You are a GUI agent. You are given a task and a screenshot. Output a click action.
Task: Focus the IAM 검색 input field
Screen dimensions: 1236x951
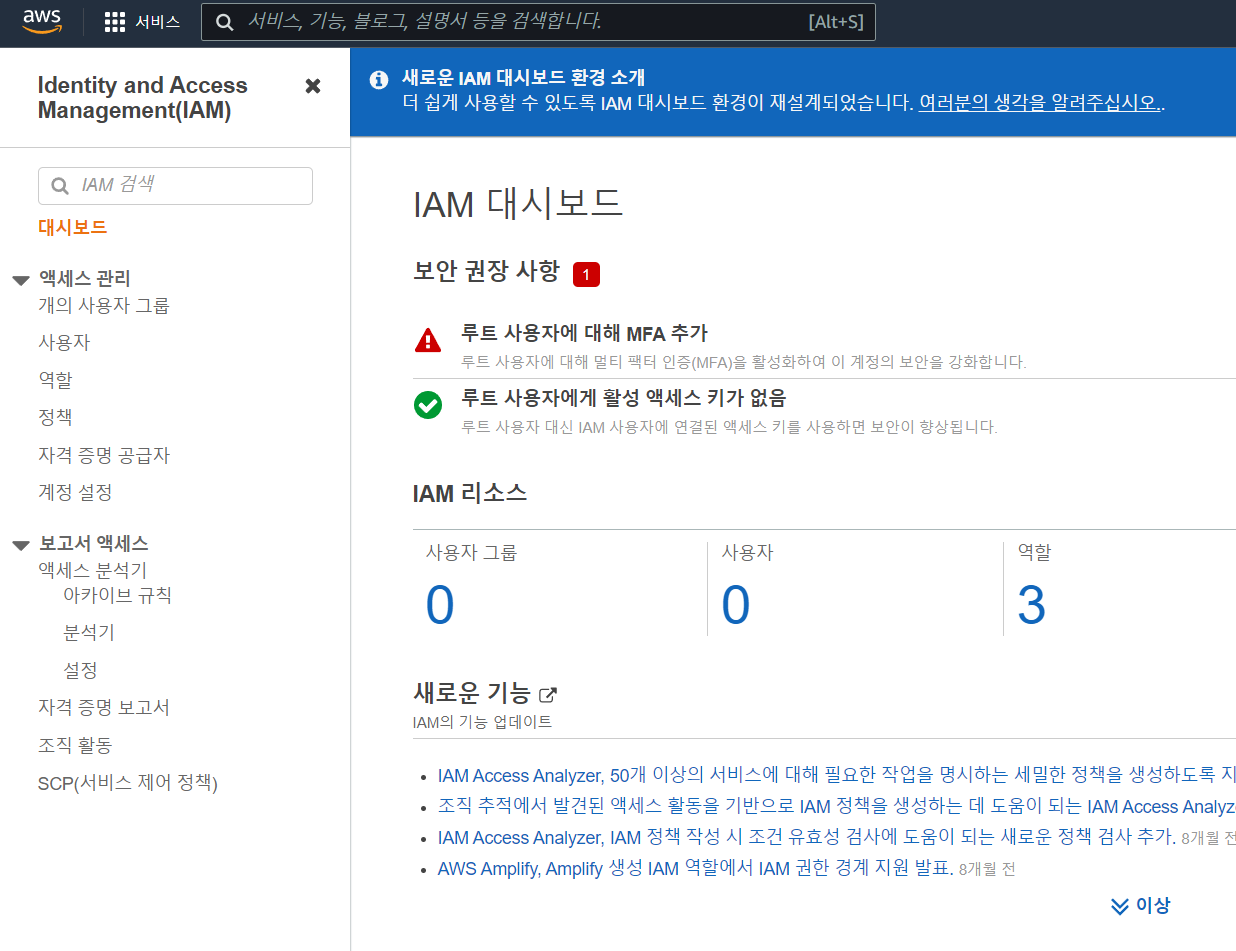pyautogui.click(x=175, y=186)
